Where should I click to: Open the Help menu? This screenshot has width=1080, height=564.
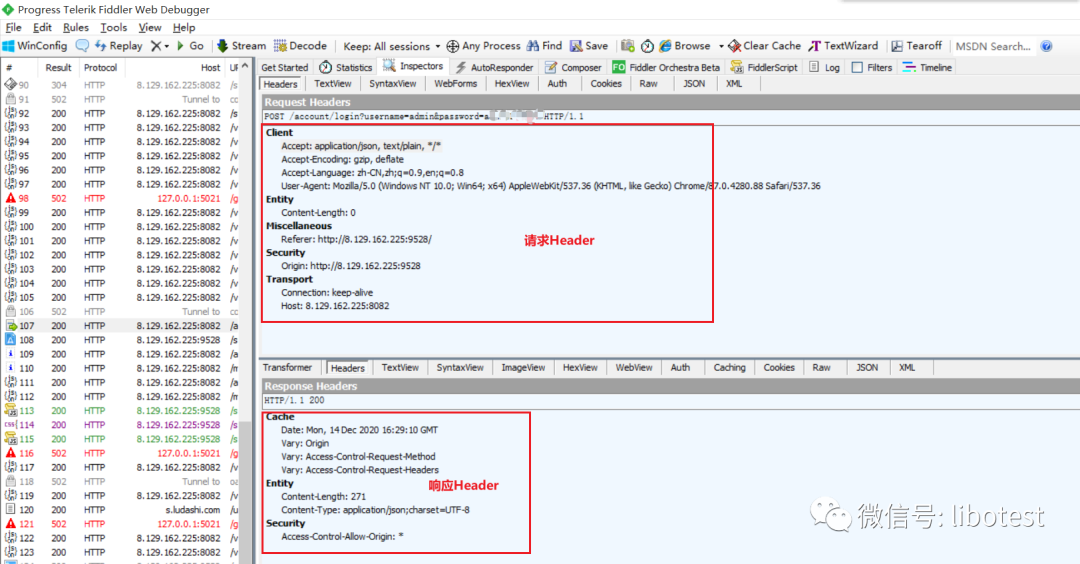(x=184, y=28)
